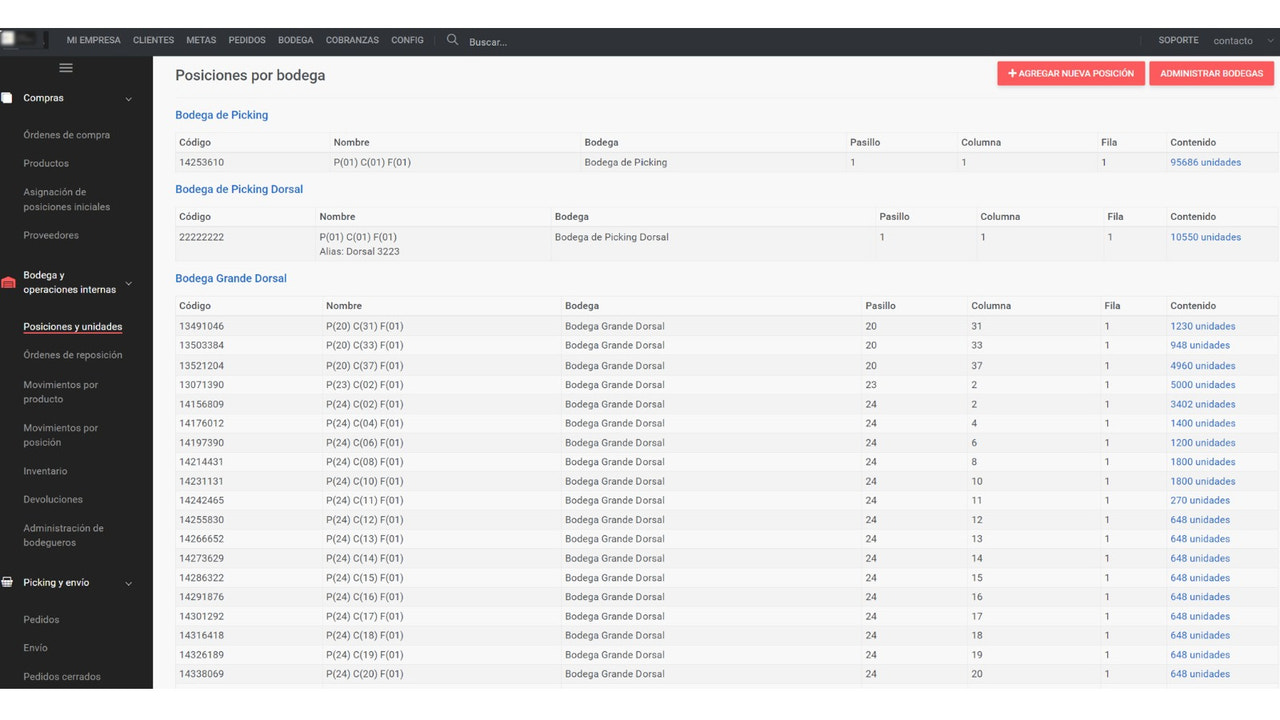Open the MI EMPRESA menu

pos(94,41)
